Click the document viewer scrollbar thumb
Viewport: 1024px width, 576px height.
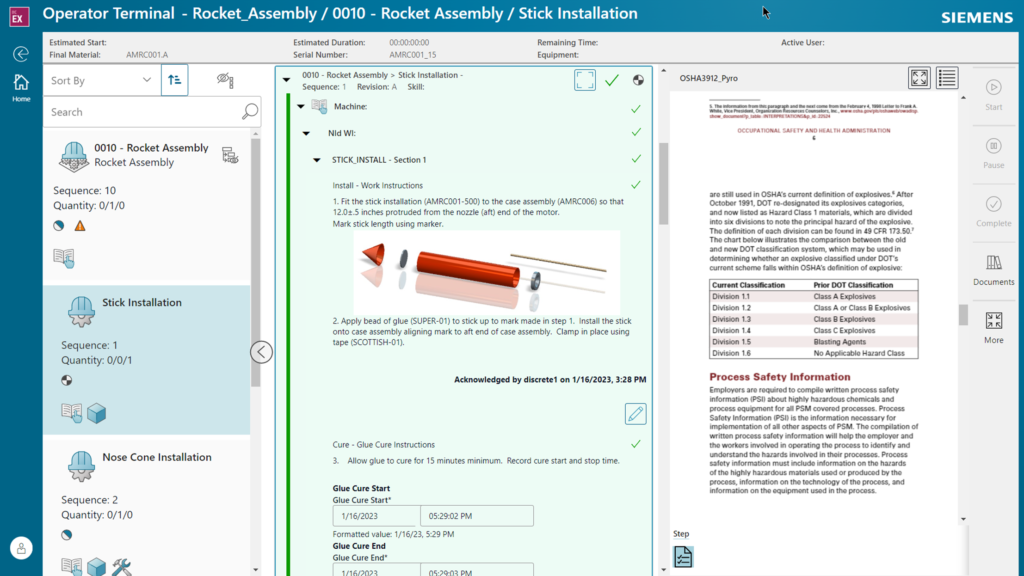(963, 315)
